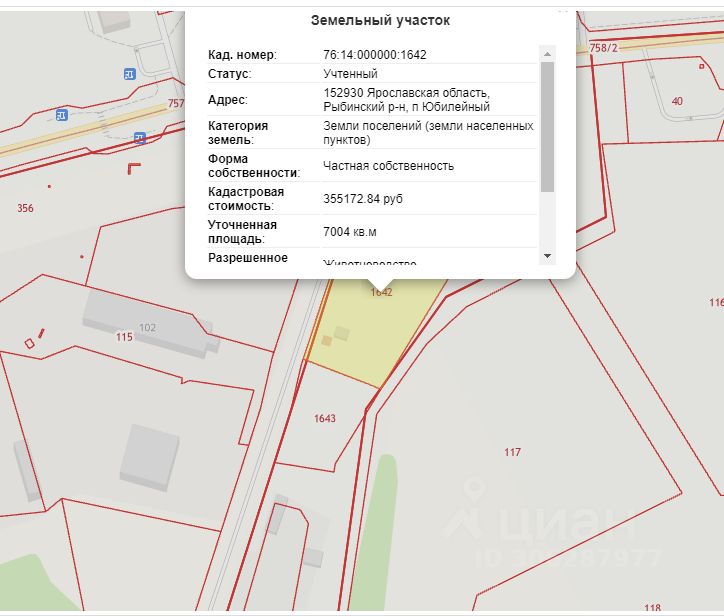Click the parcel label 118
This screenshot has width=724, height=616.
(652, 608)
